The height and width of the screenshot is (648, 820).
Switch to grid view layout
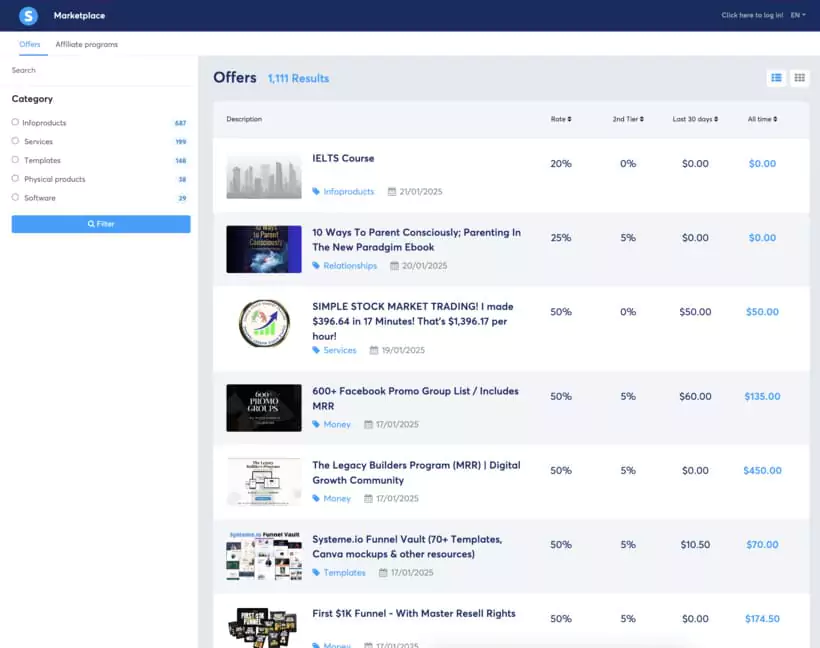[x=798, y=77]
